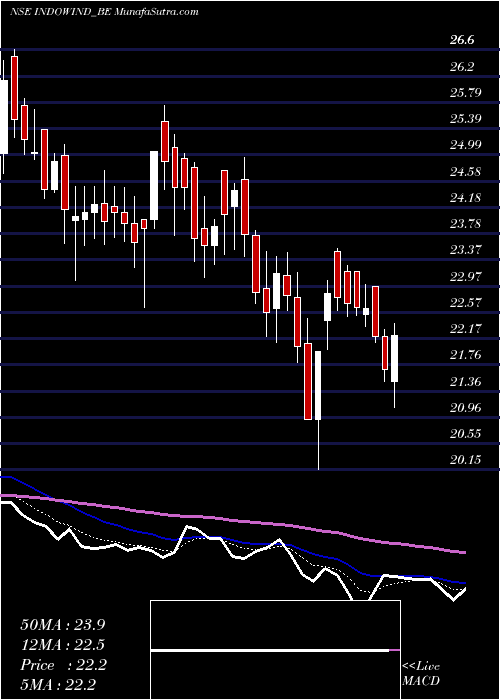Click the 23.37 price axis label
This screenshot has width=500, height=700.
(x=465, y=250)
